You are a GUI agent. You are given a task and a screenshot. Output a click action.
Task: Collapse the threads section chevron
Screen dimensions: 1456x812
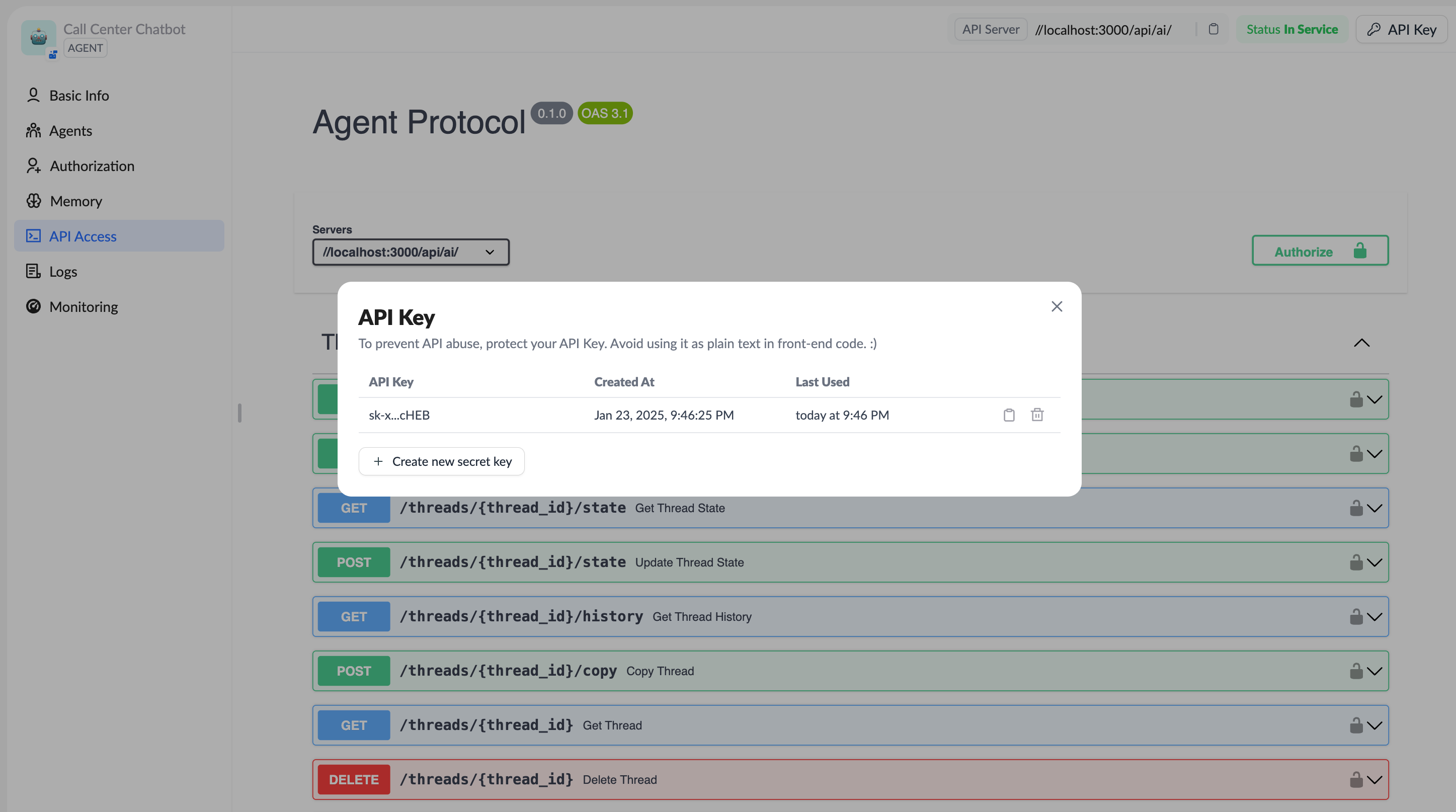coord(1361,343)
